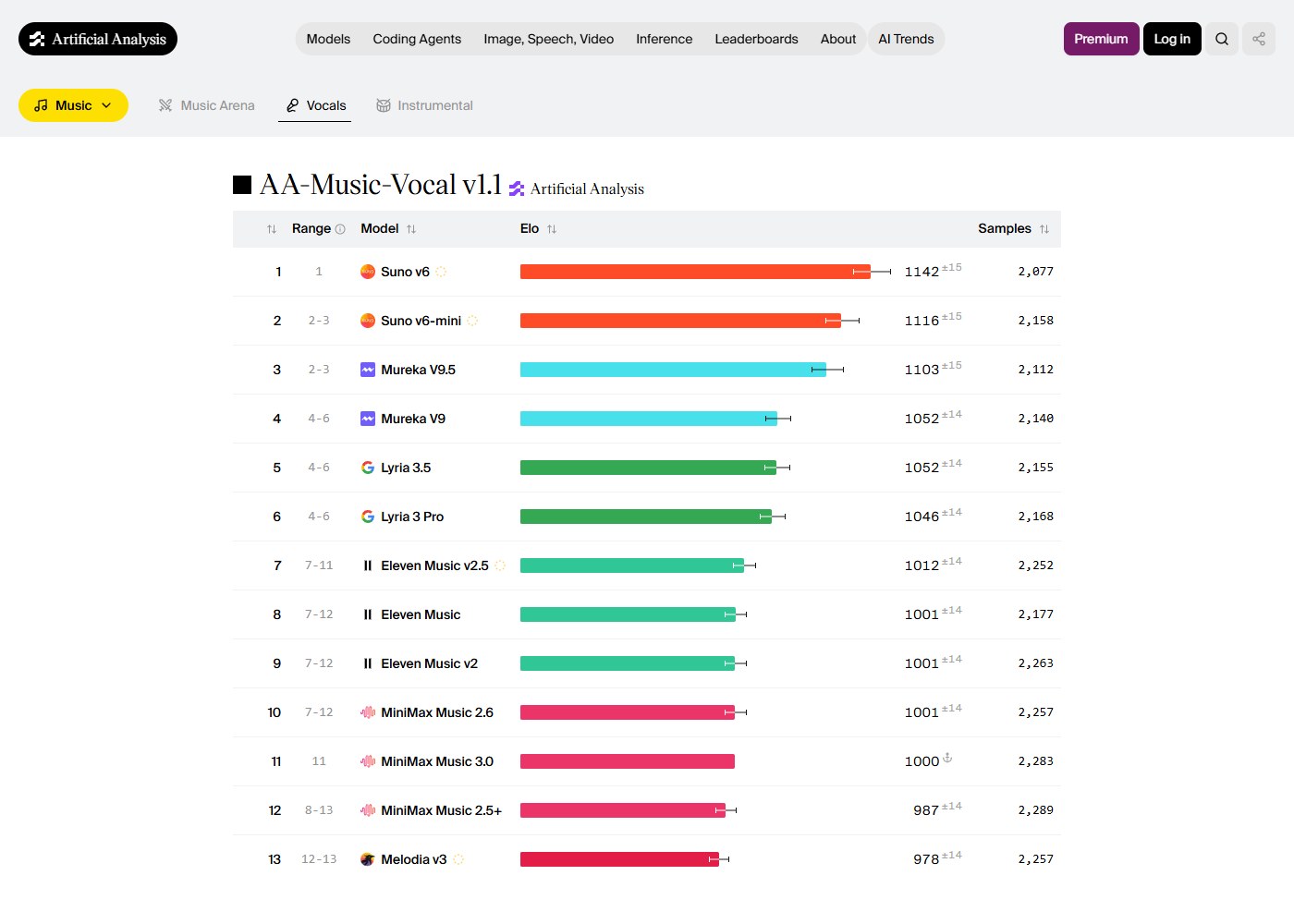Sort by Elo column arrows
1294x924 pixels.
click(552, 229)
